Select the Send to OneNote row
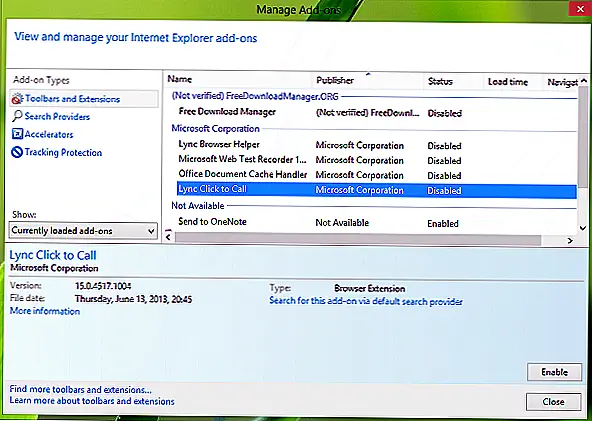592x421 pixels. [x=376, y=222]
